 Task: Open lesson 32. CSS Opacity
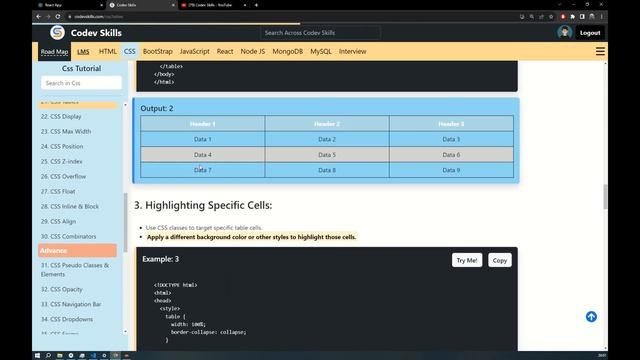(62, 289)
